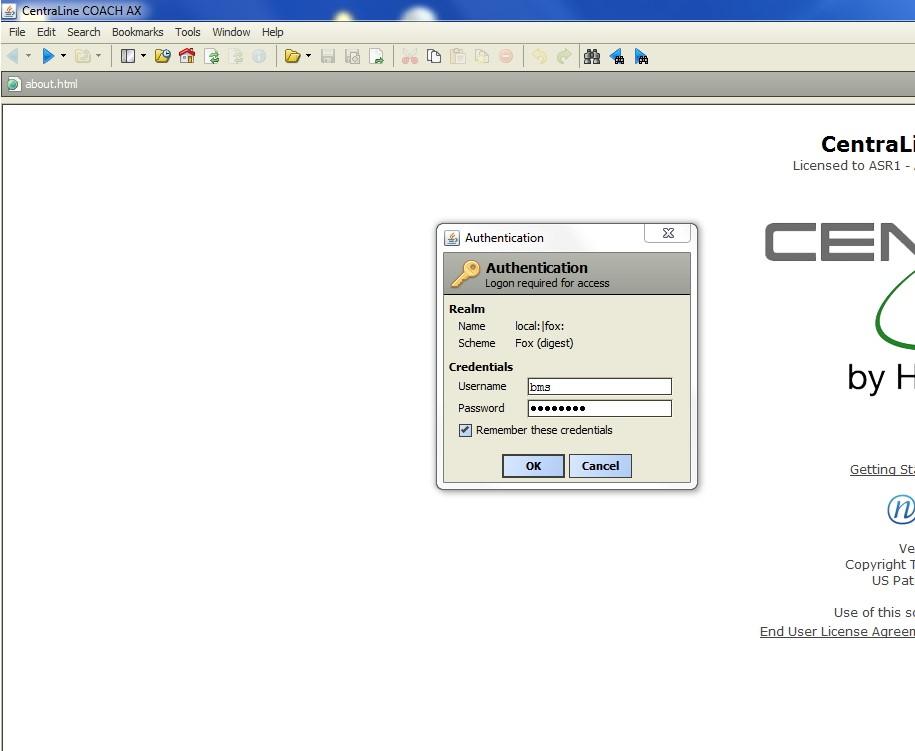This screenshot has width=915, height=751.
Task: Toggle the side bar panel icon
Action: pyautogui.click(x=128, y=57)
